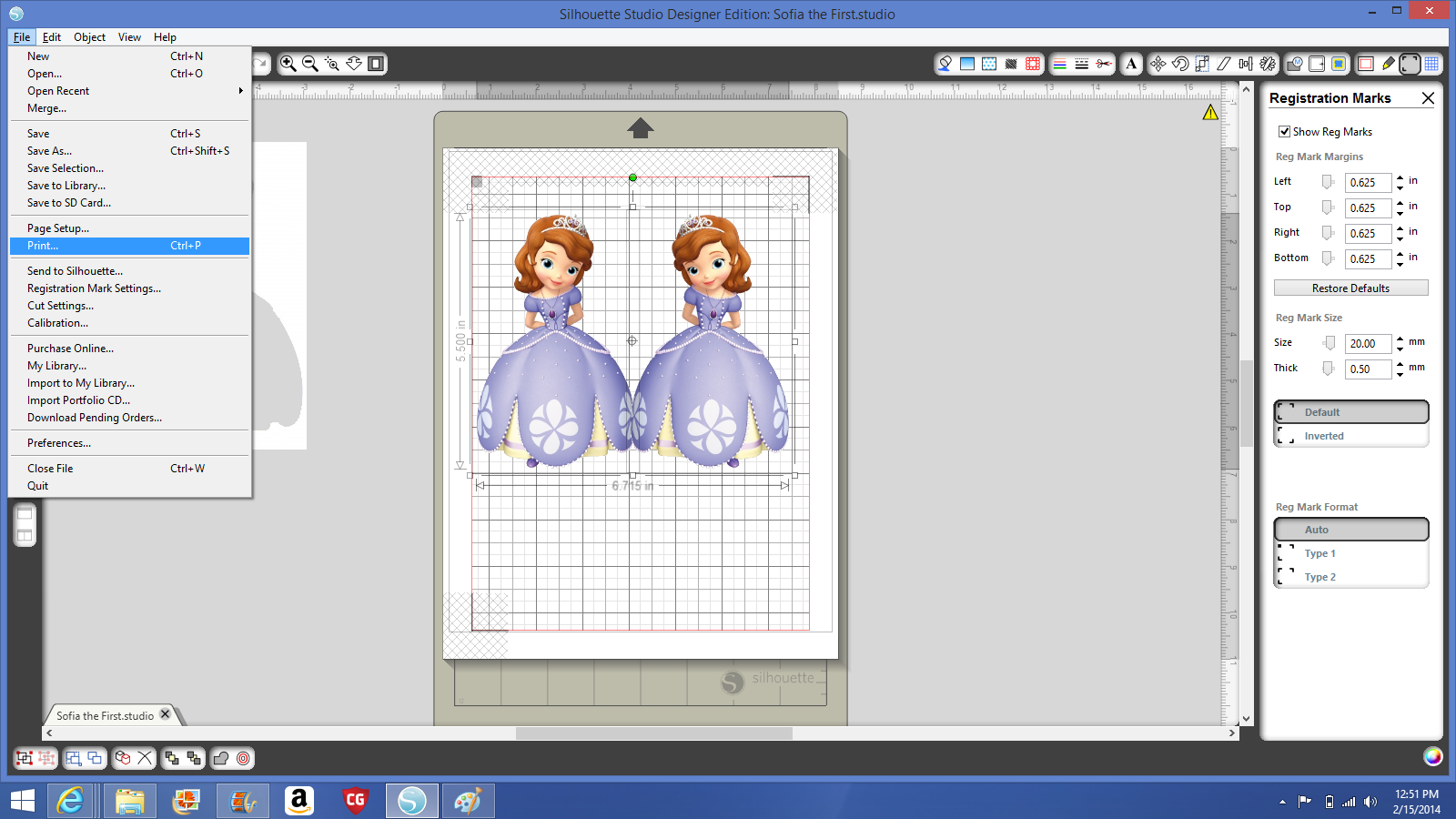Image resolution: width=1456 pixels, height=819 pixels.
Task: Open the Eraser settings pencil icon
Action: pos(1388,64)
